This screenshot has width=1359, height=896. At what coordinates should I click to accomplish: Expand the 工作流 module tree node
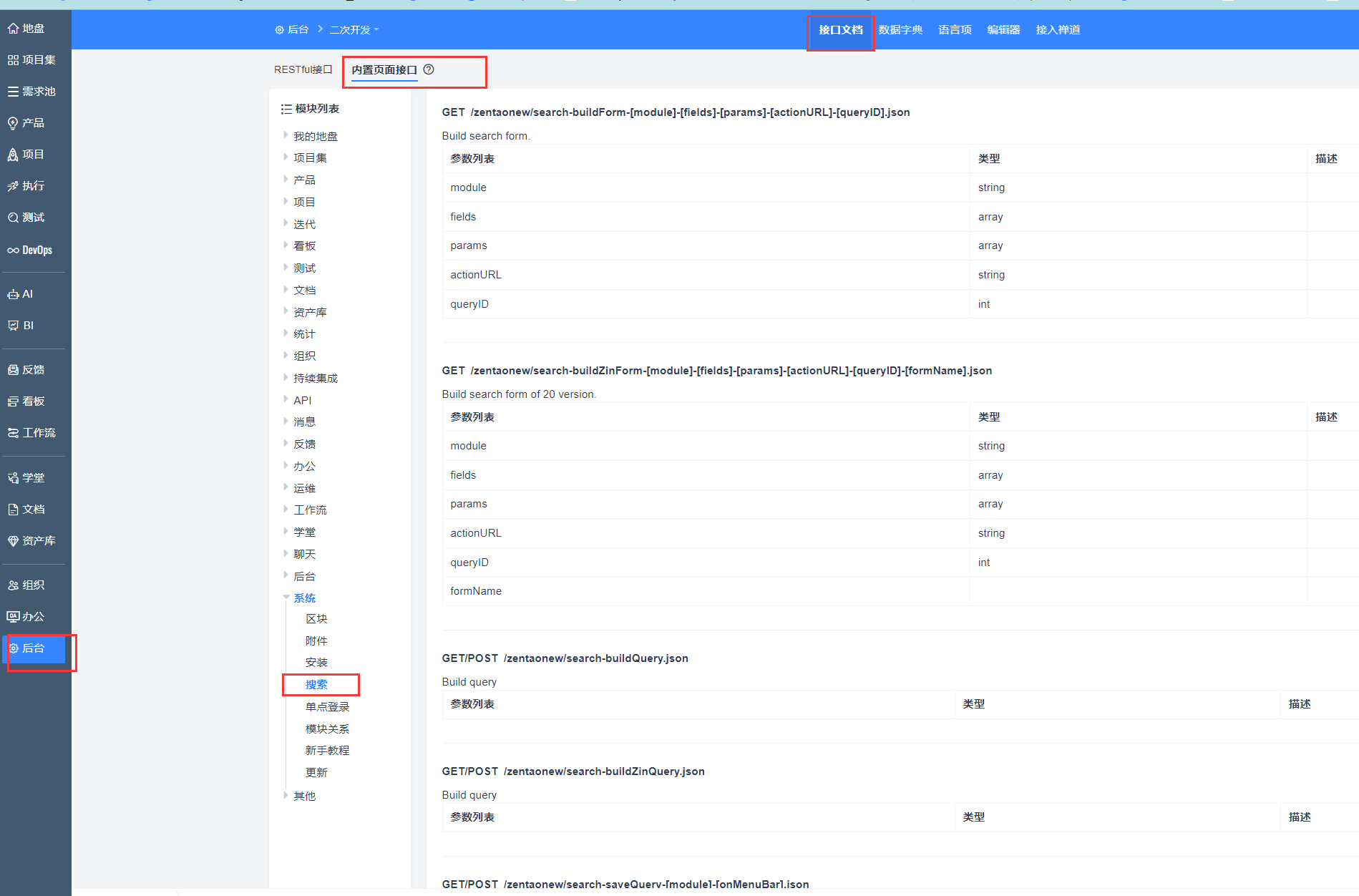coord(286,509)
